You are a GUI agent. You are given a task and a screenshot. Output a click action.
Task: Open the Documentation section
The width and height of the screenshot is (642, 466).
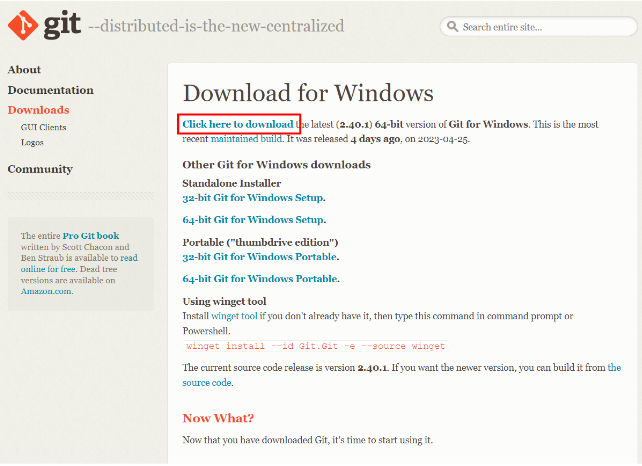[50, 90]
